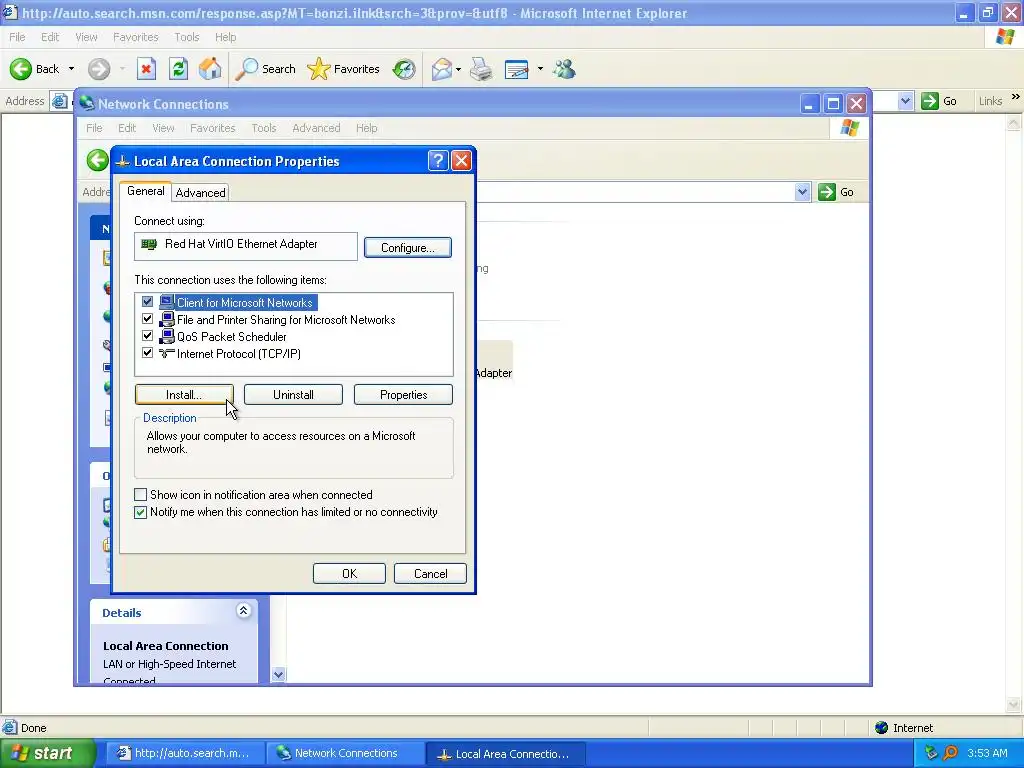Click the Back button in Internet Explorer
1024x768 pixels.
[x=34, y=69]
